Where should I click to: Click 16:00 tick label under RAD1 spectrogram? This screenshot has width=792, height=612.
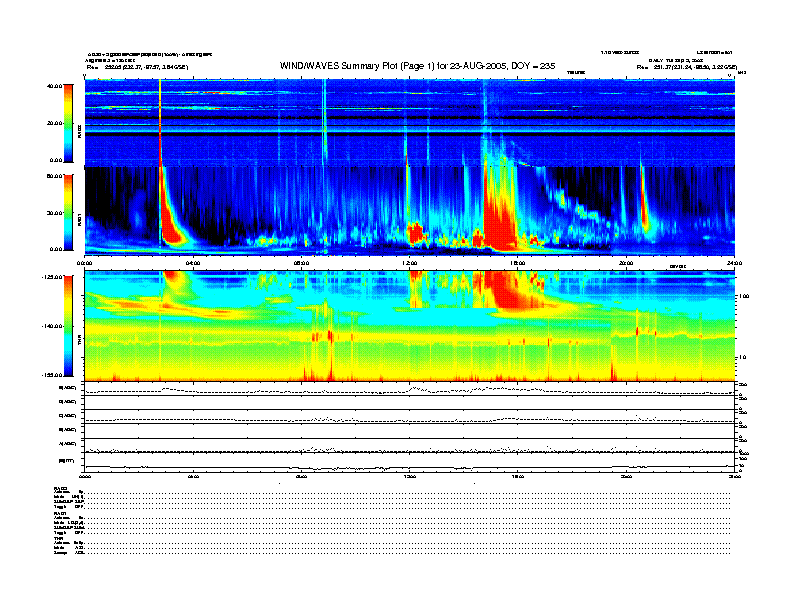pos(518,263)
